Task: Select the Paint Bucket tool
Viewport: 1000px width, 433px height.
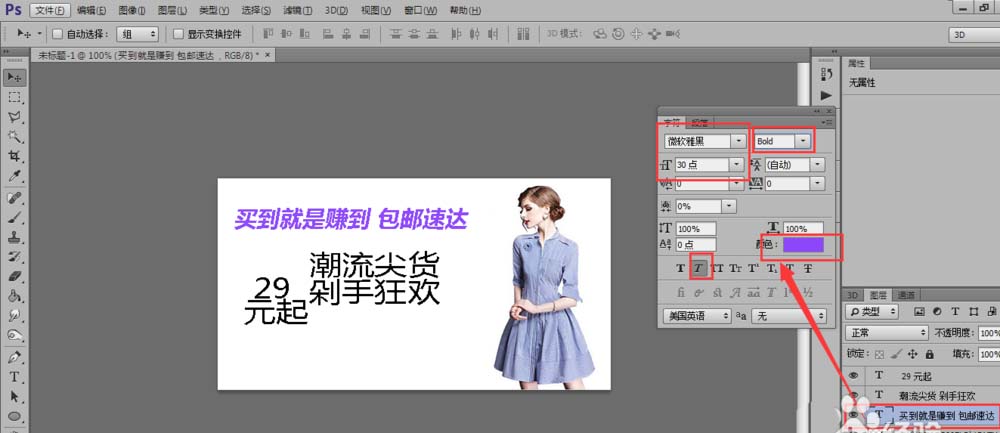Action: pos(14,297)
